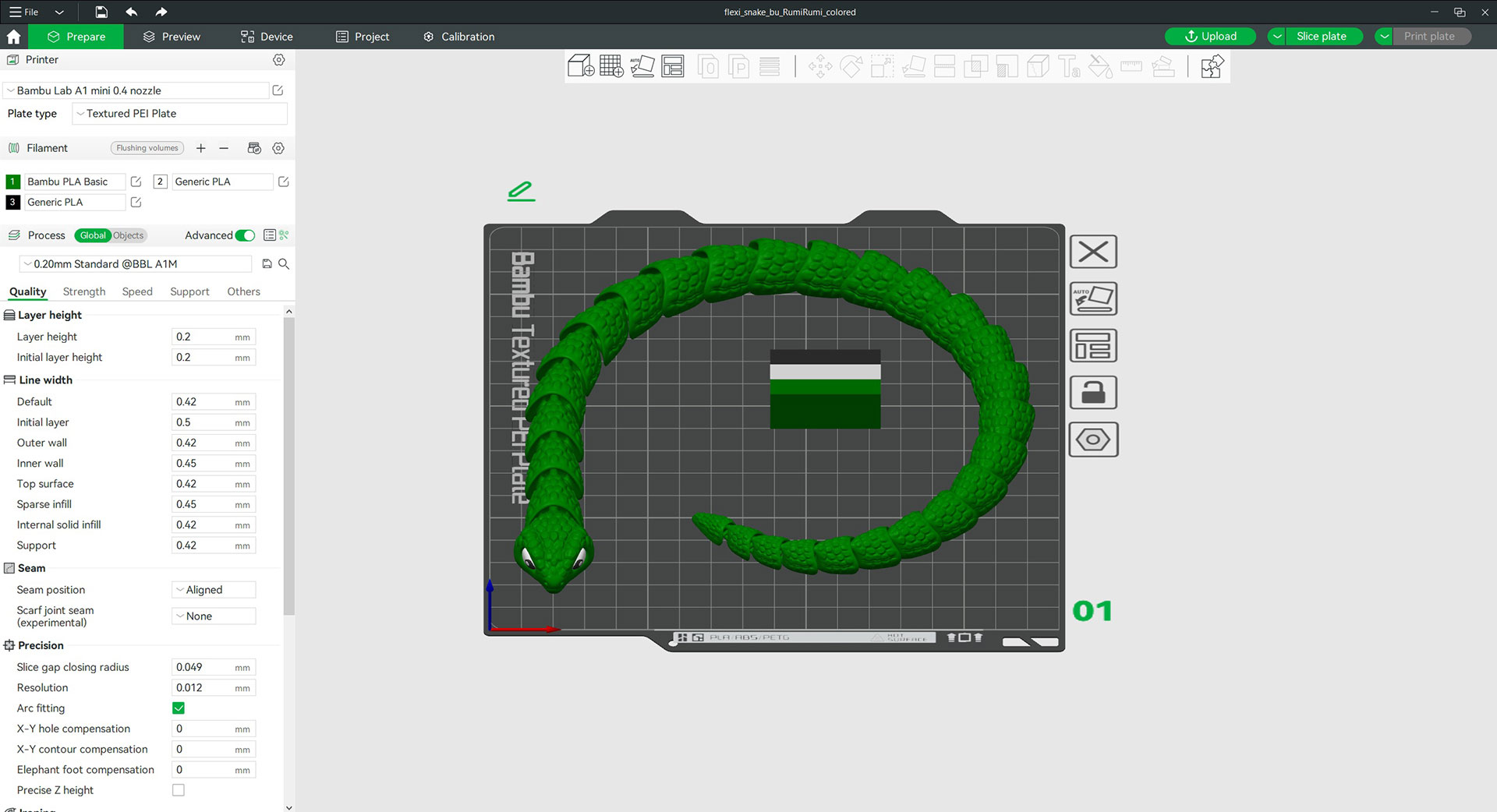Click the Redo arrow
This screenshot has height=812, width=1497.
161,12
